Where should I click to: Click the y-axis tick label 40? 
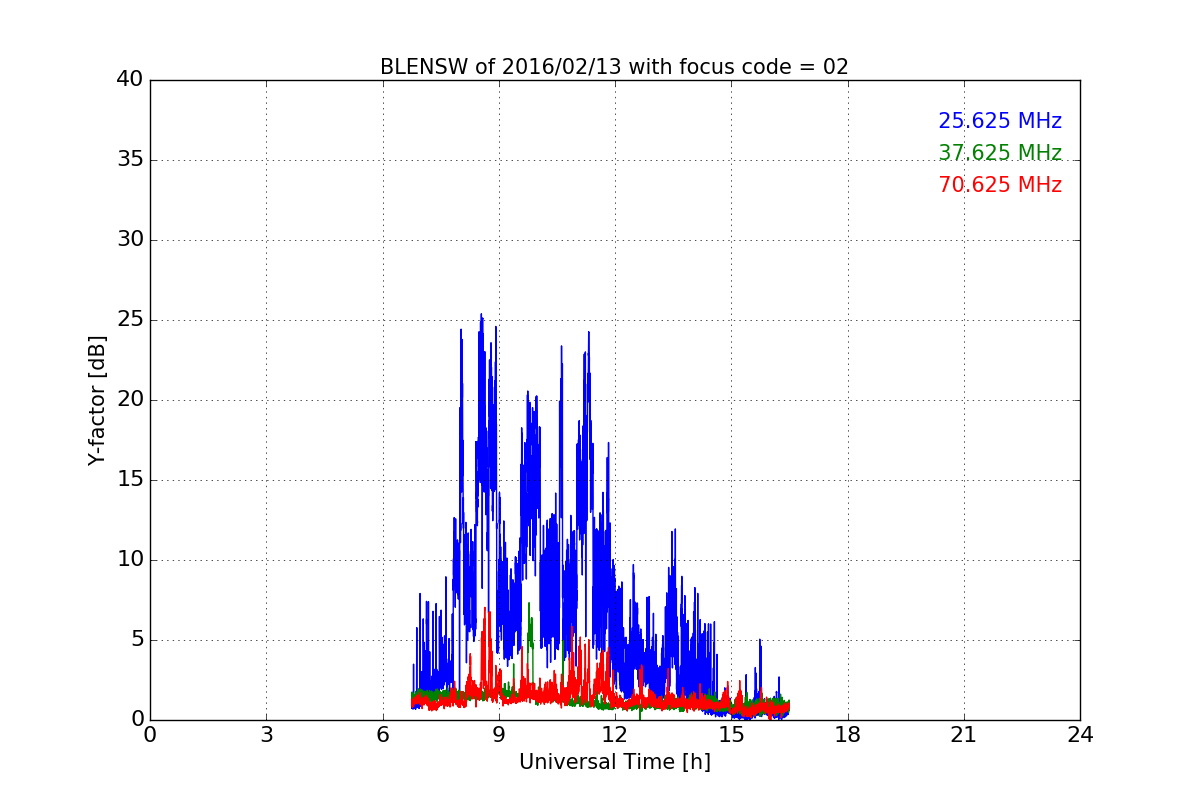point(129,80)
